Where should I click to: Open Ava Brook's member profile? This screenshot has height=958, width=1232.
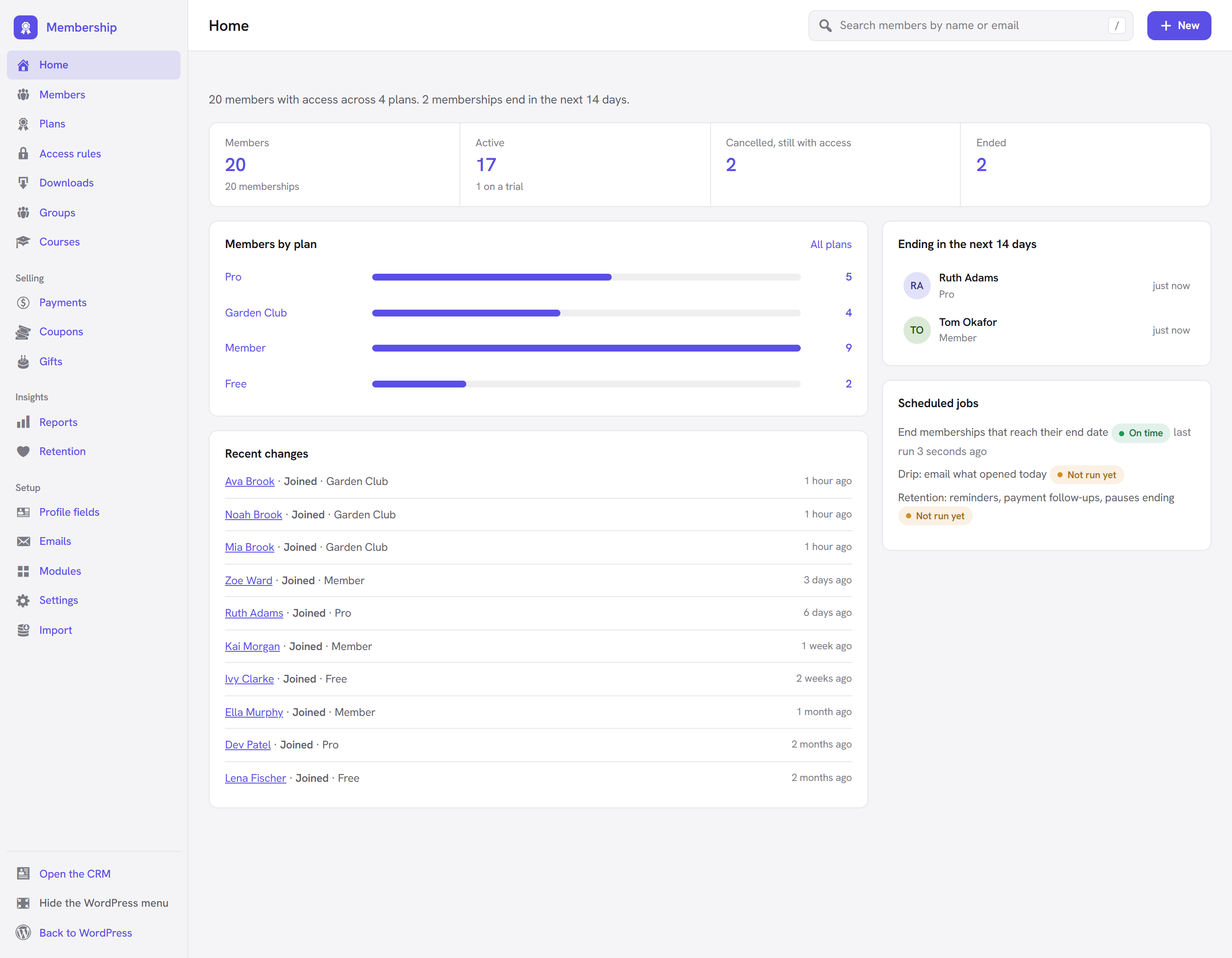[x=249, y=482]
